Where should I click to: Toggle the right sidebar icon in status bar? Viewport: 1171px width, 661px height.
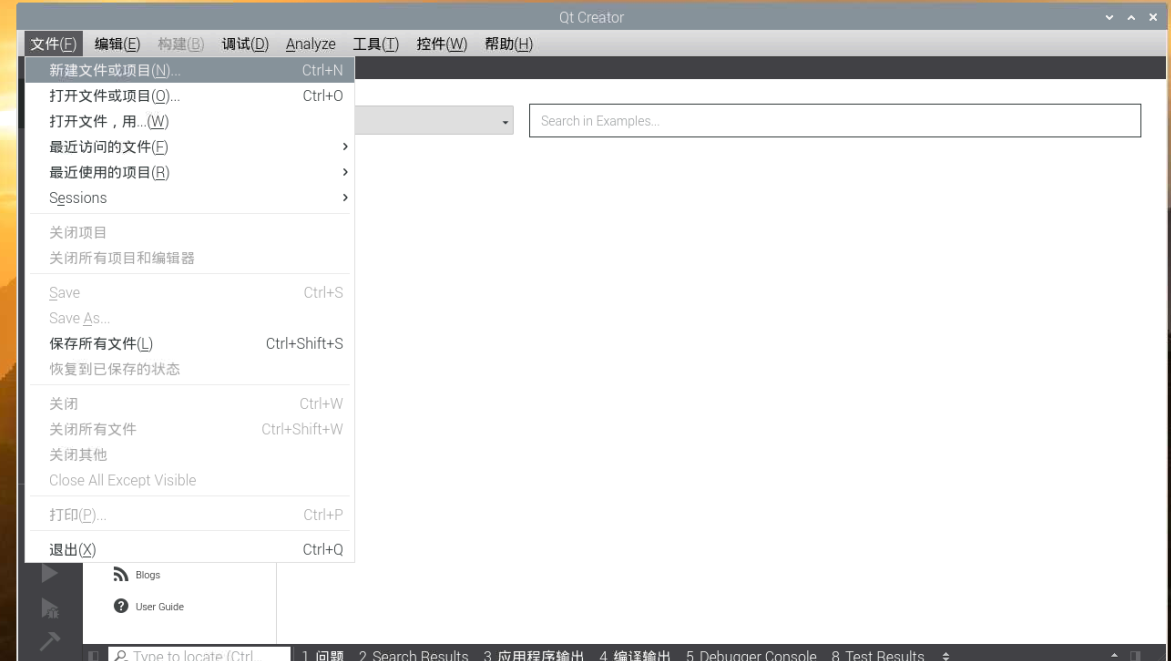click(x=1136, y=656)
